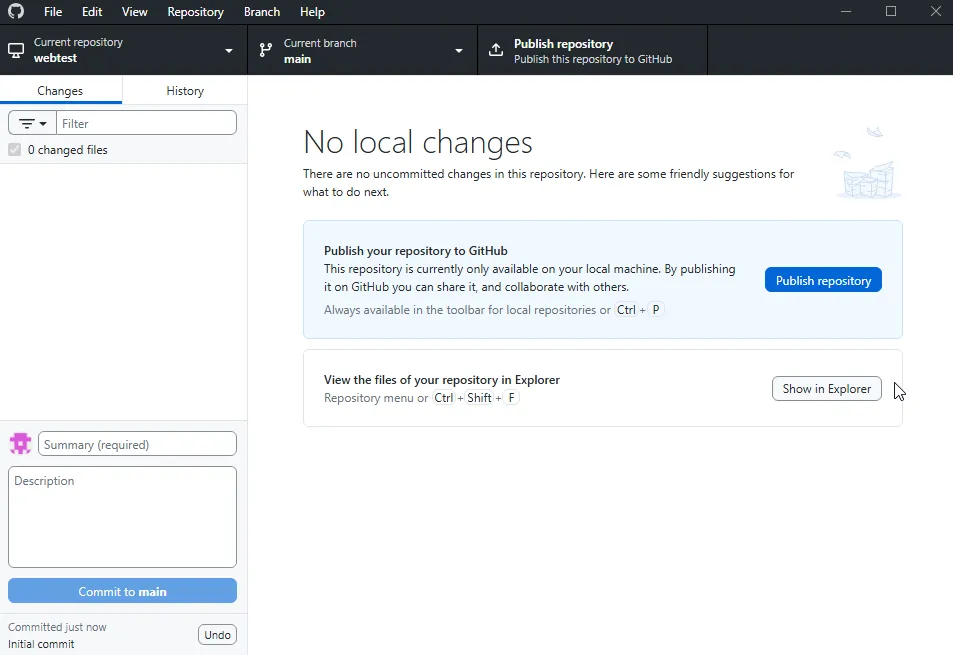Click the Commit to main button
The height and width of the screenshot is (655, 953).
[122, 590]
